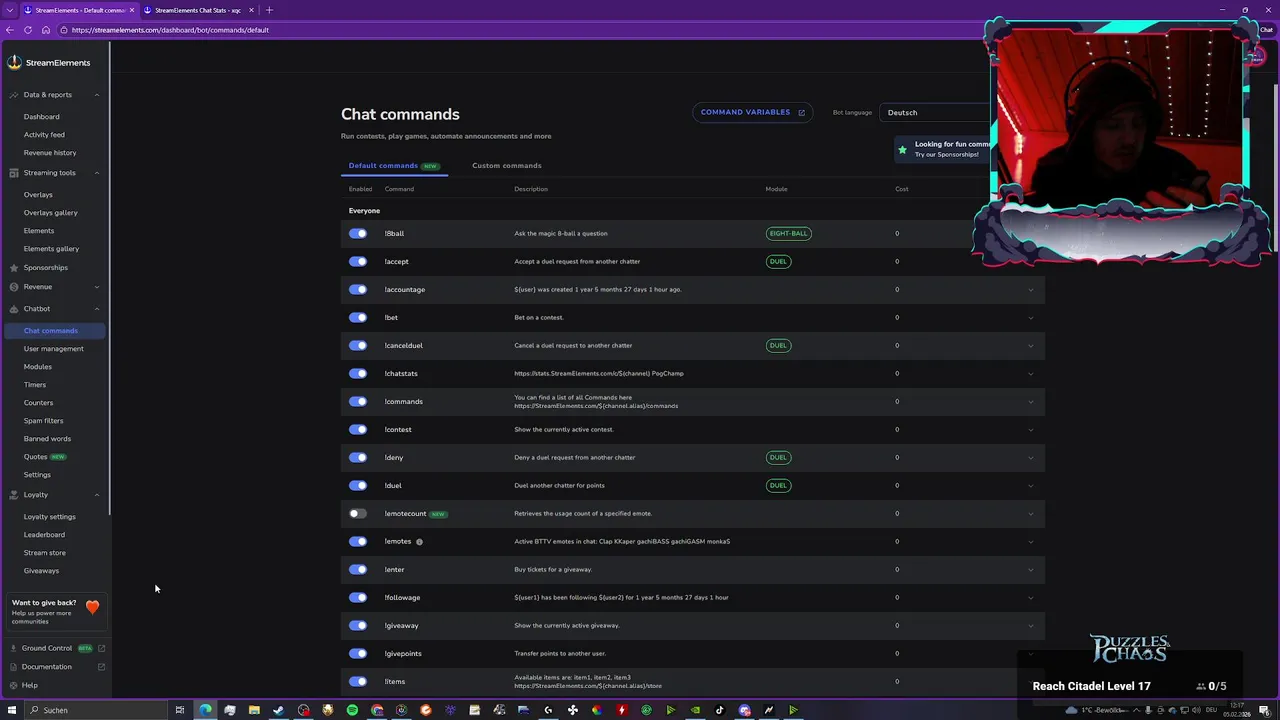Click the Everyone group heading
The height and width of the screenshot is (720, 1280).
[x=364, y=211]
